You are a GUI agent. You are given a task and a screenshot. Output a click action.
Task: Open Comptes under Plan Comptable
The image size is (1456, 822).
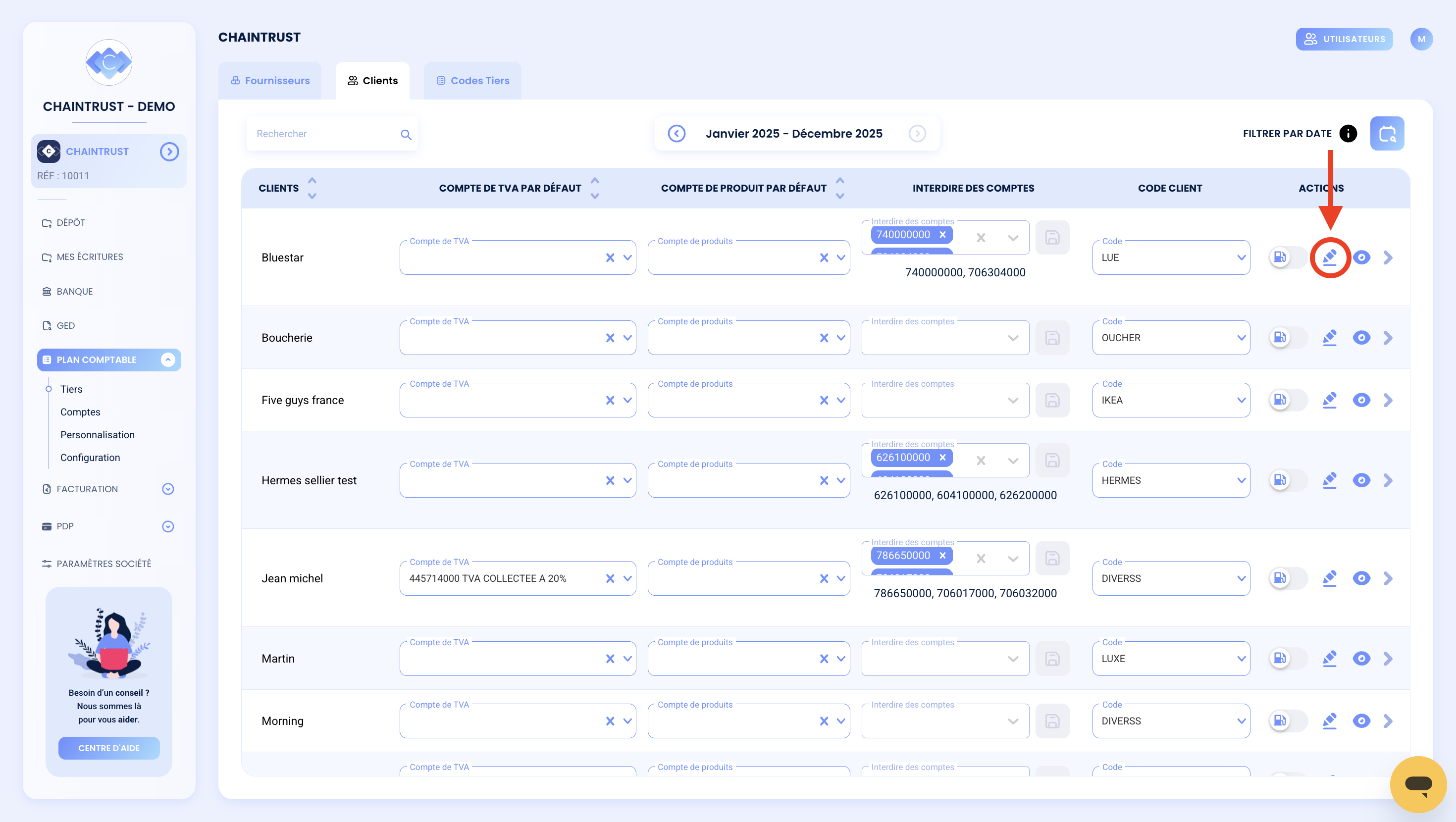(x=80, y=412)
